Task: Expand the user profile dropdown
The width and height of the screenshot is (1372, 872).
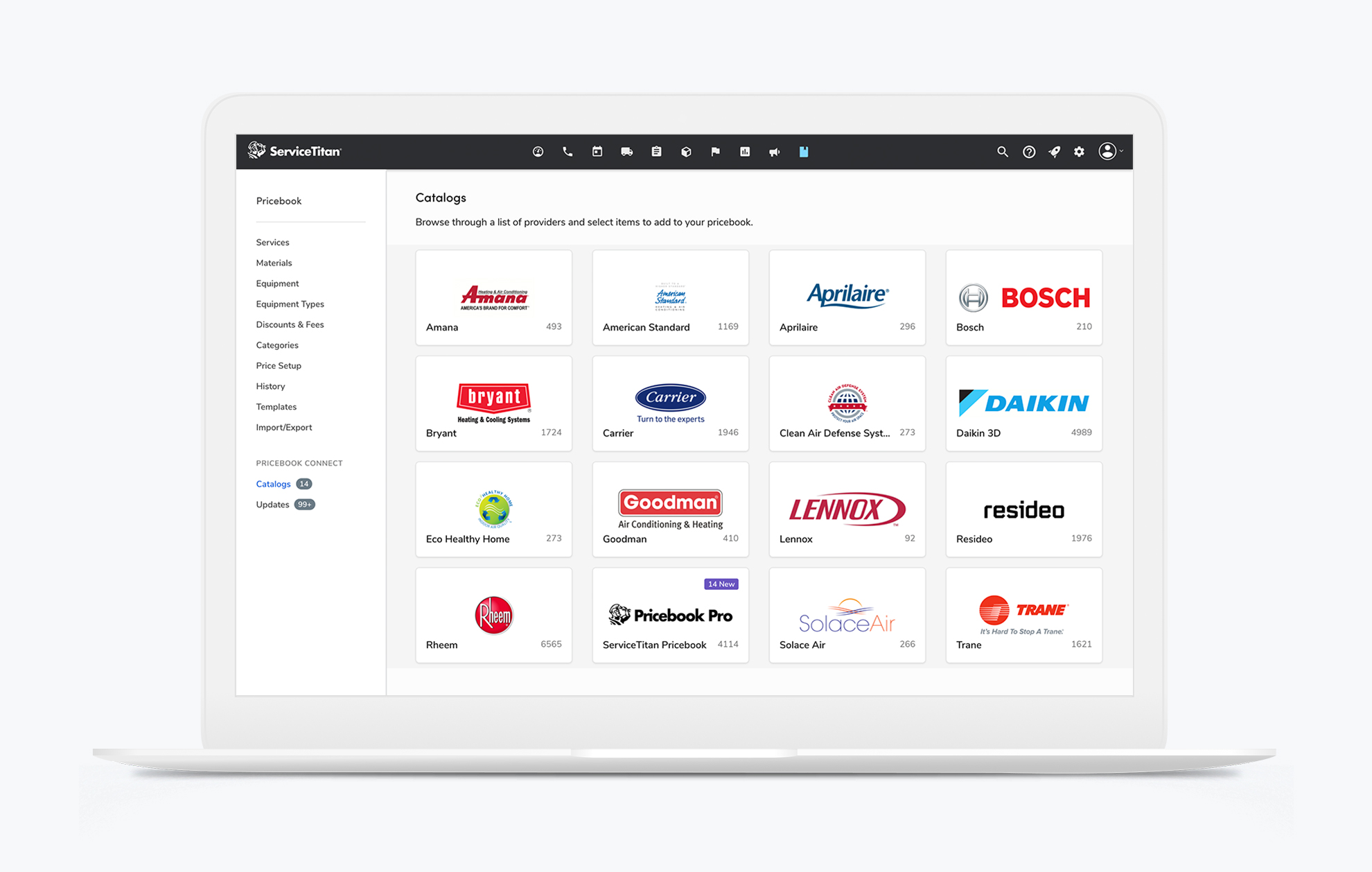Action: point(1110,152)
